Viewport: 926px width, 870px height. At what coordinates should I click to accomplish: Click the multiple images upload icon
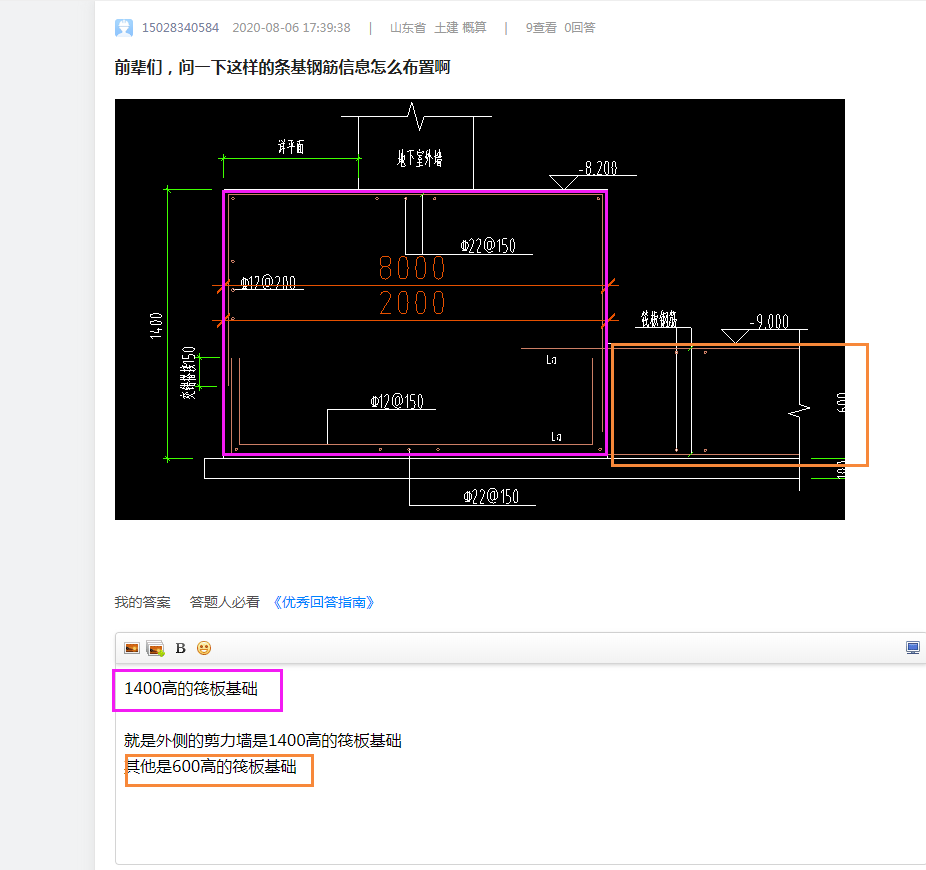(155, 648)
